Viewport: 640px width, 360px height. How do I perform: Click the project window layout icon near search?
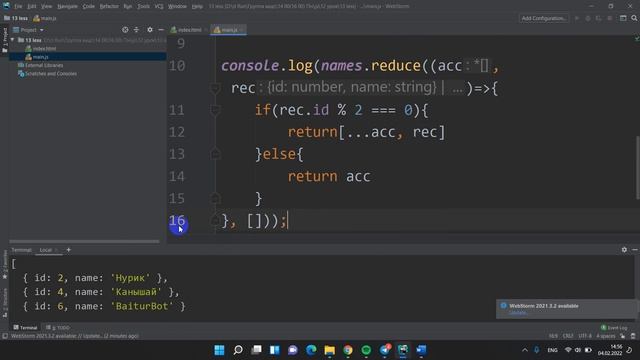623,18
